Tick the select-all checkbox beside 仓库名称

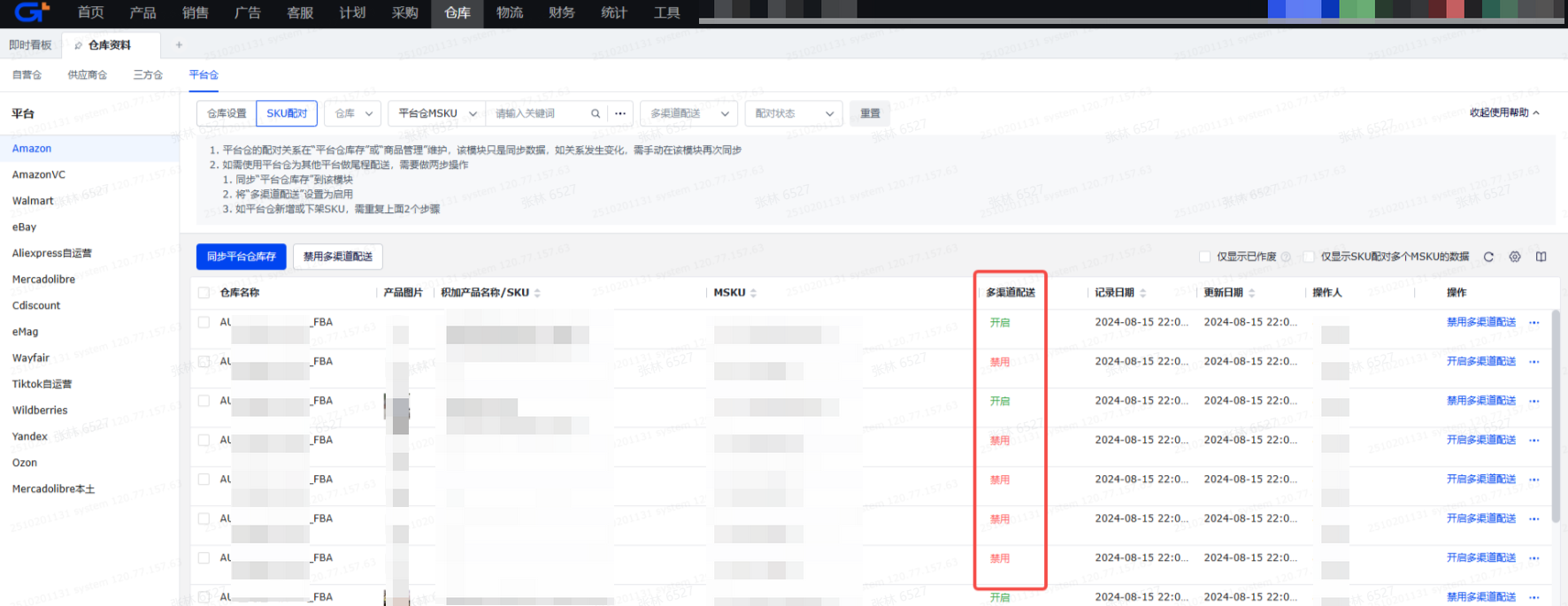click(x=204, y=293)
